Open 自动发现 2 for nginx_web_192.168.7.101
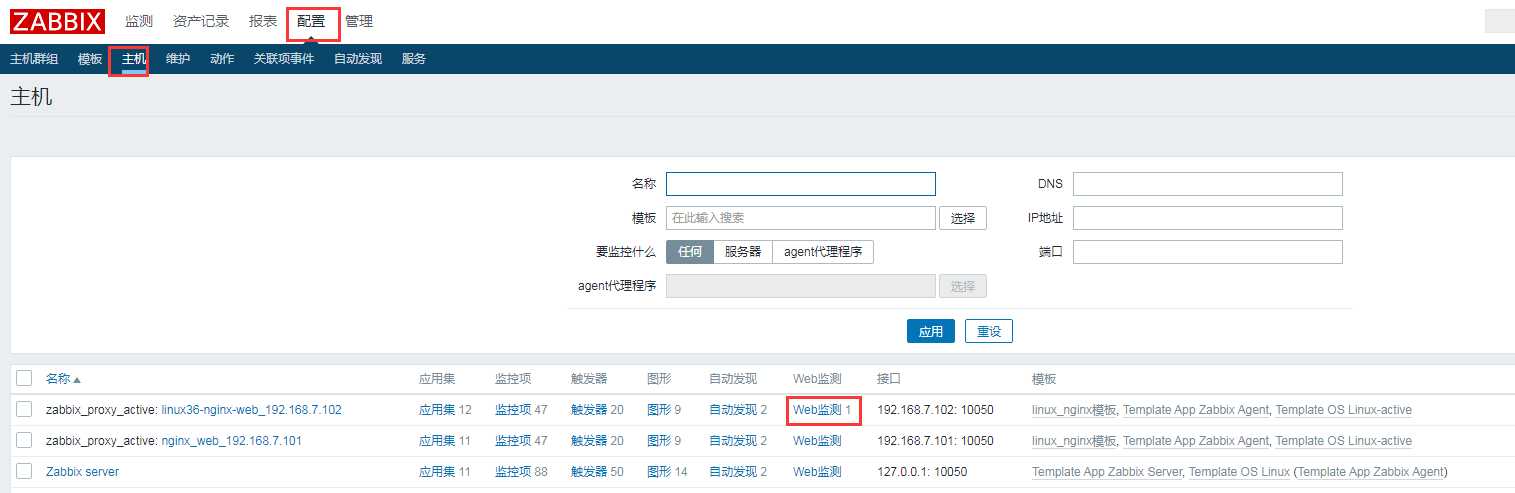This screenshot has height=493, width=1515. (733, 441)
